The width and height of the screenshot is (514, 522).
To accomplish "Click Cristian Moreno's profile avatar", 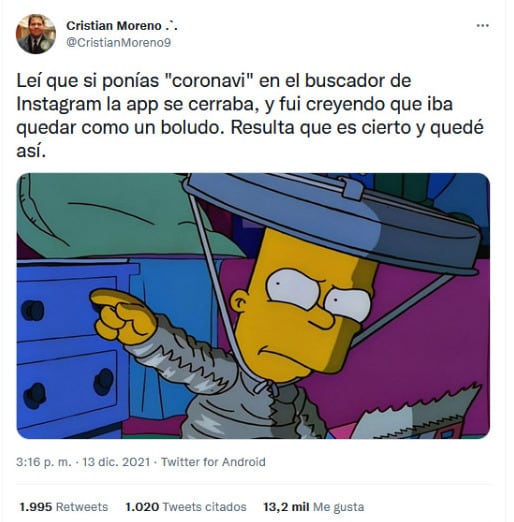I will click(x=36, y=34).
